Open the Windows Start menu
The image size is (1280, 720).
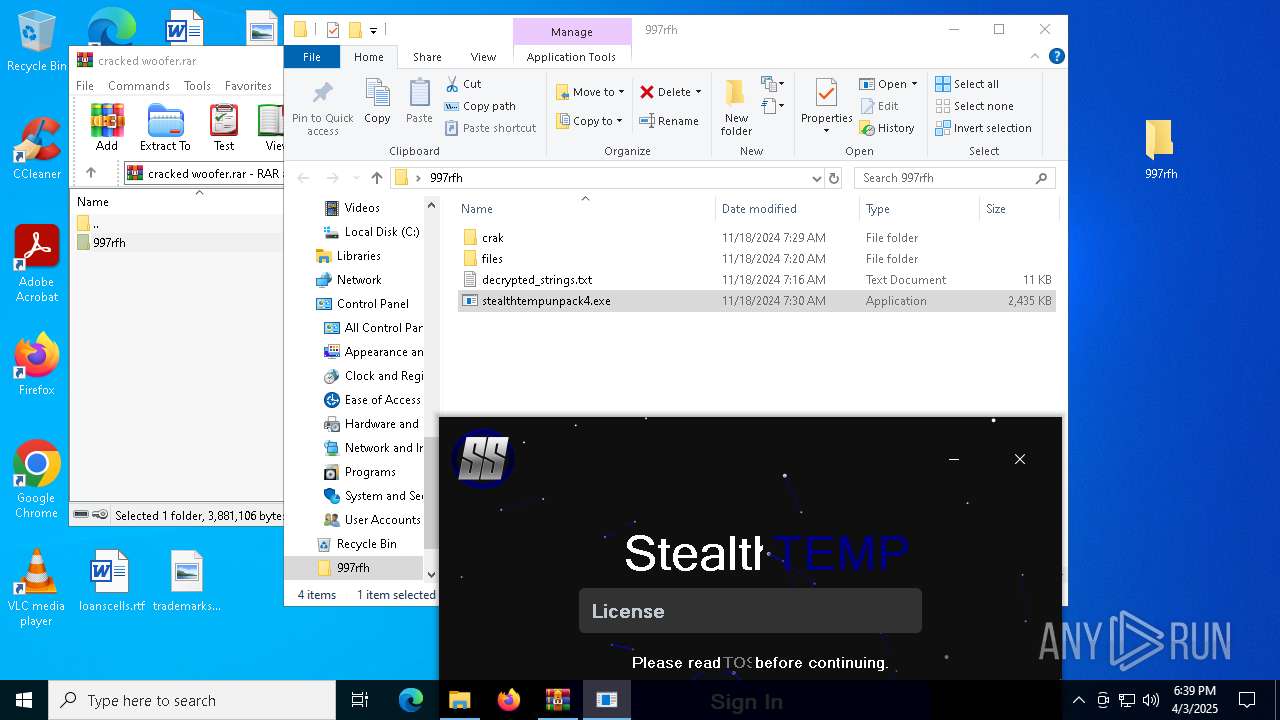(24, 700)
